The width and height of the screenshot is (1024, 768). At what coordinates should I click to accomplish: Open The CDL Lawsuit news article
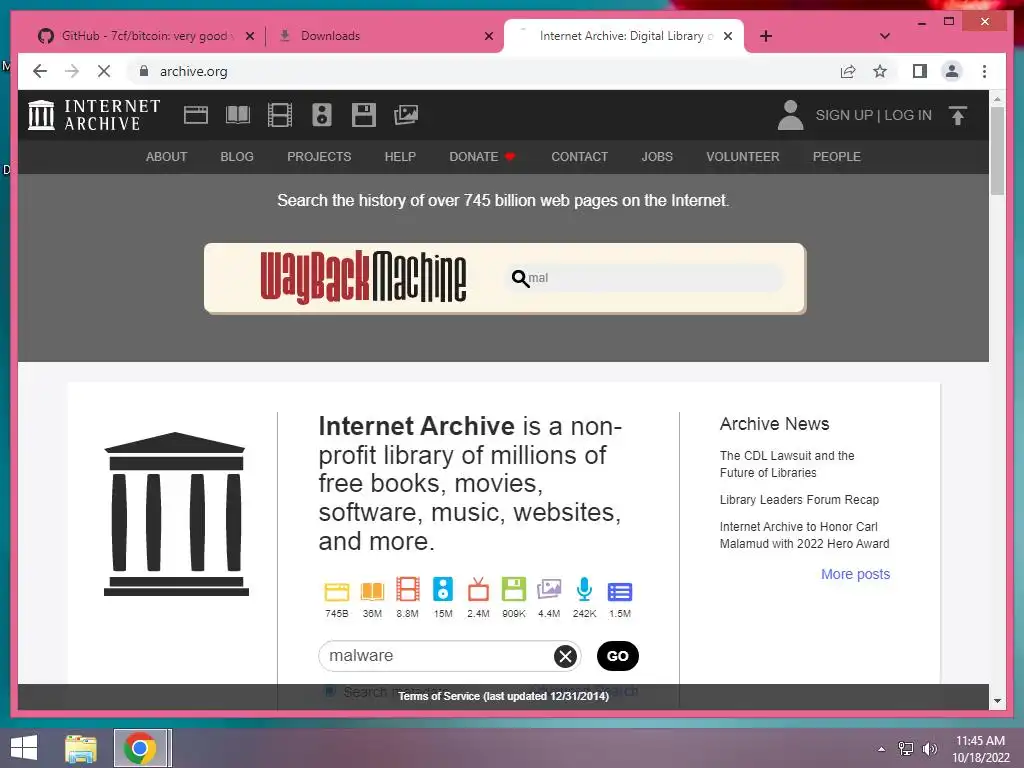point(787,464)
